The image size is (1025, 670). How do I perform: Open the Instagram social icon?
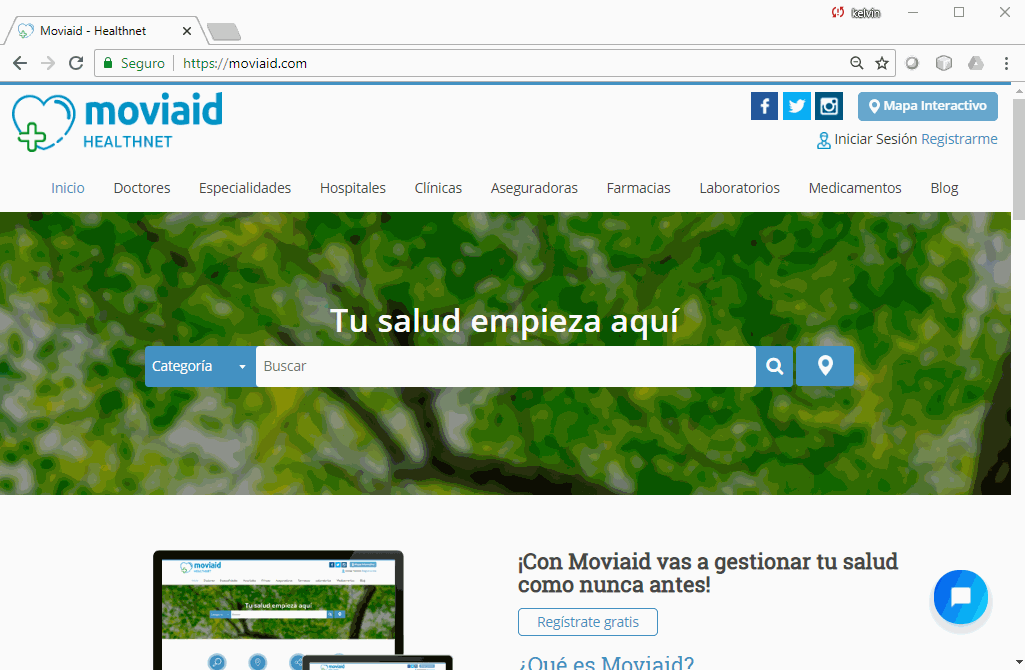829,106
